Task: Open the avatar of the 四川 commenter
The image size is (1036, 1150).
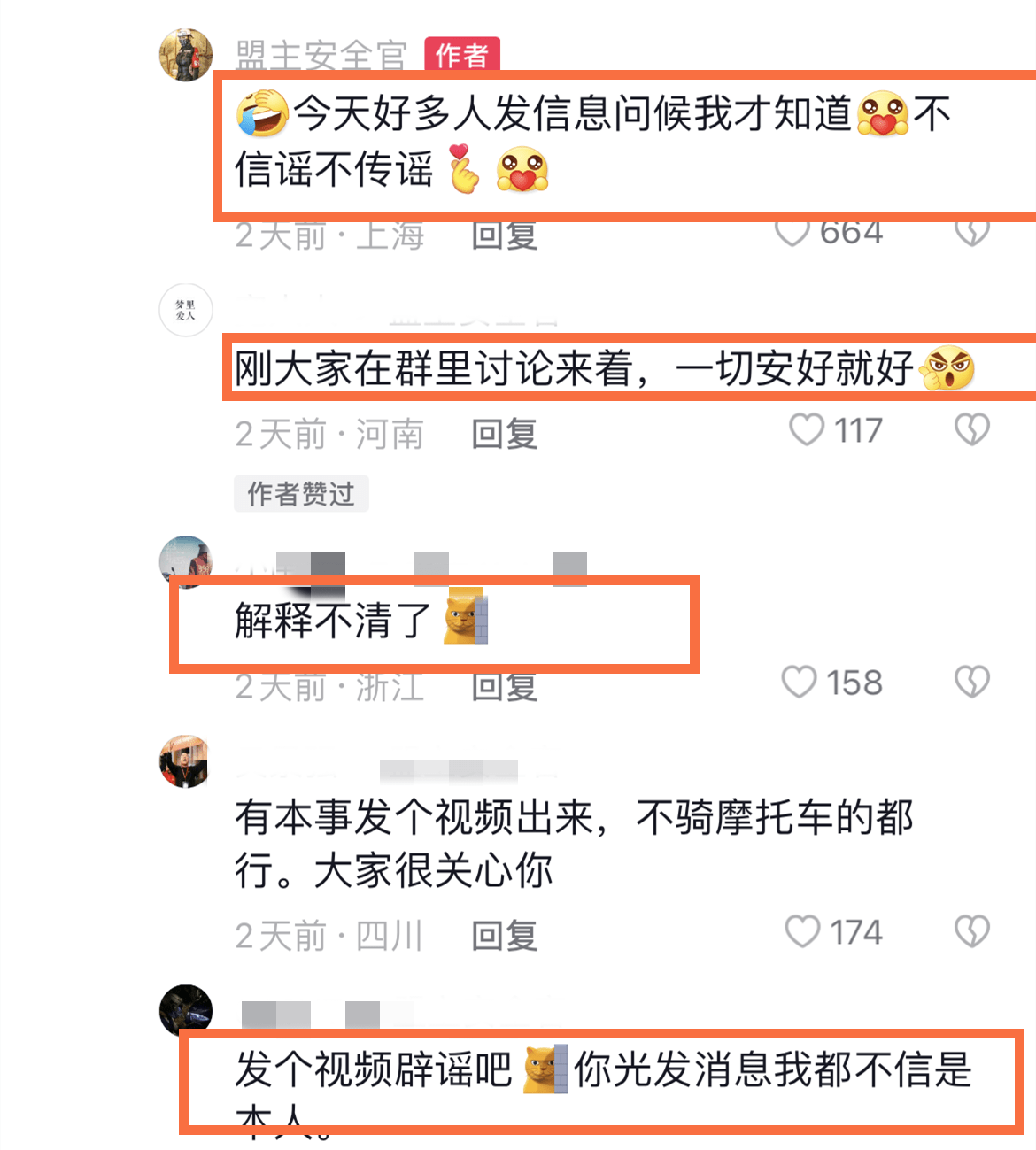Action: pos(186,761)
